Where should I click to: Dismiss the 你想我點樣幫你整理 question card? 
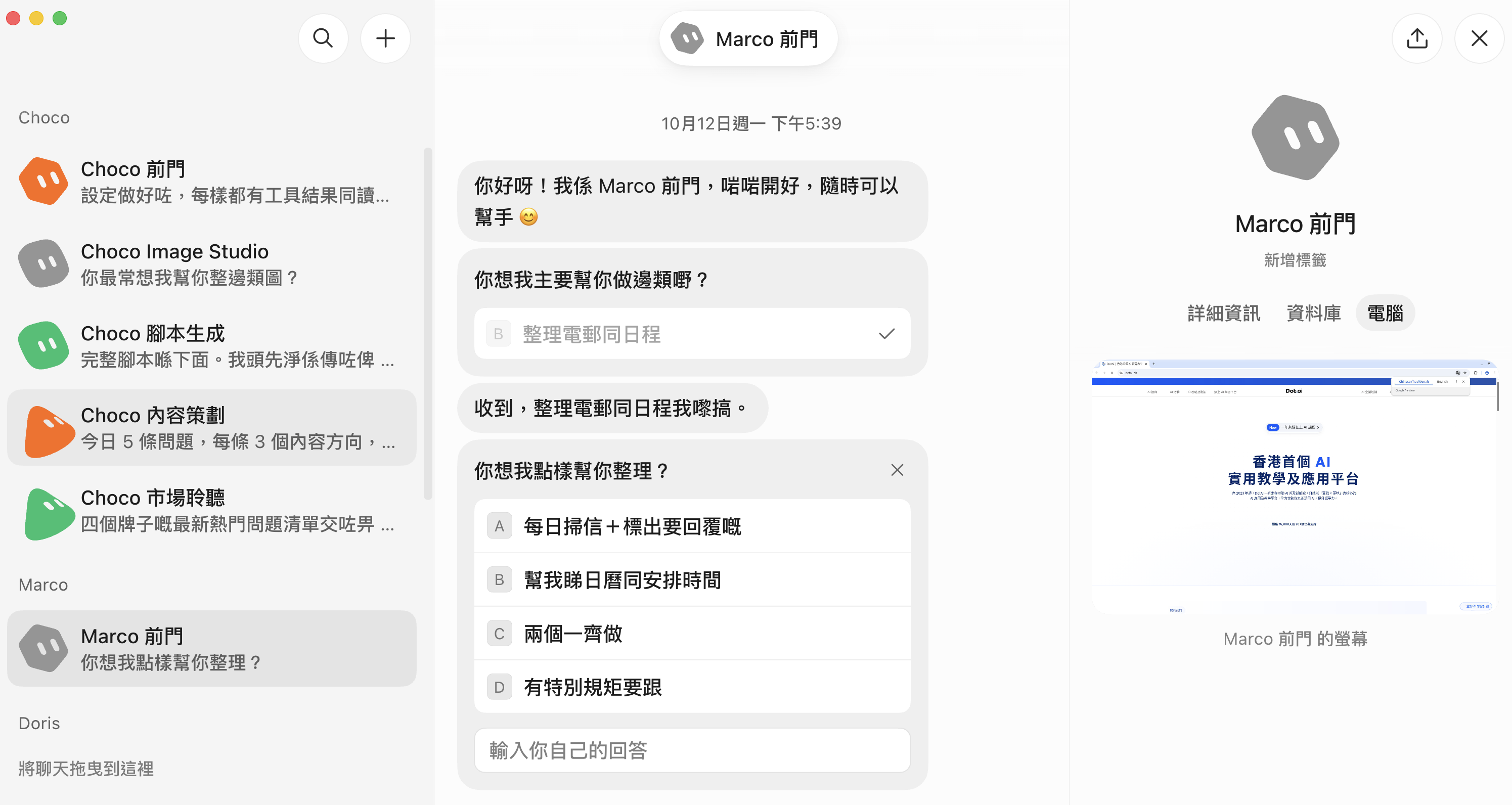[x=897, y=470]
